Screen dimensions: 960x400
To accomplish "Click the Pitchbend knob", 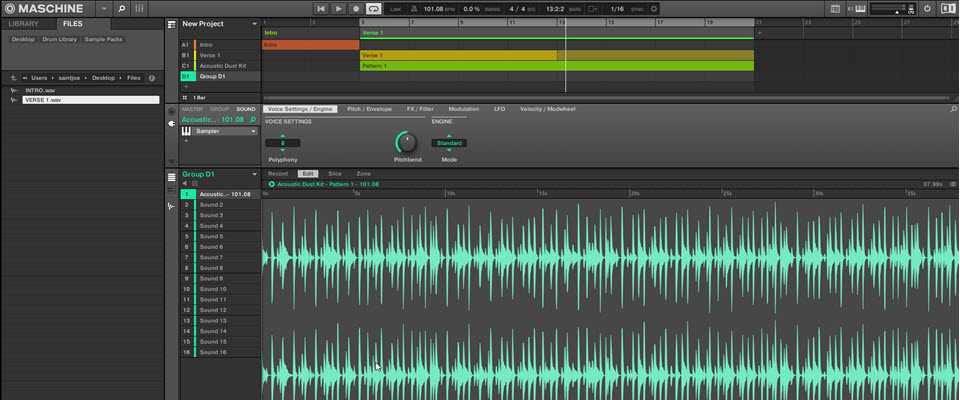I will [x=407, y=143].
